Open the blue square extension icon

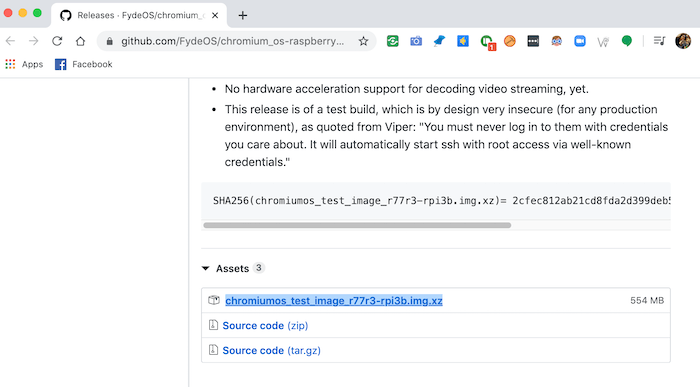pyautogui.click(x=463, y=41)
